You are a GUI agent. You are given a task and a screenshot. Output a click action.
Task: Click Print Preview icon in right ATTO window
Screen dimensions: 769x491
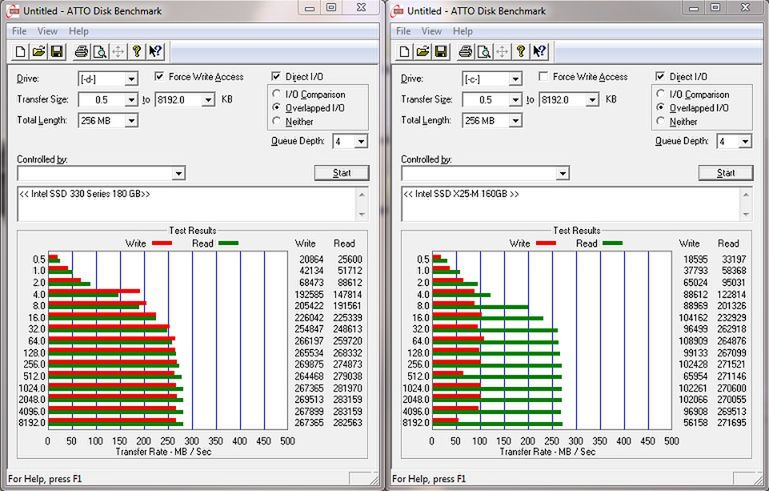[484, 52]
